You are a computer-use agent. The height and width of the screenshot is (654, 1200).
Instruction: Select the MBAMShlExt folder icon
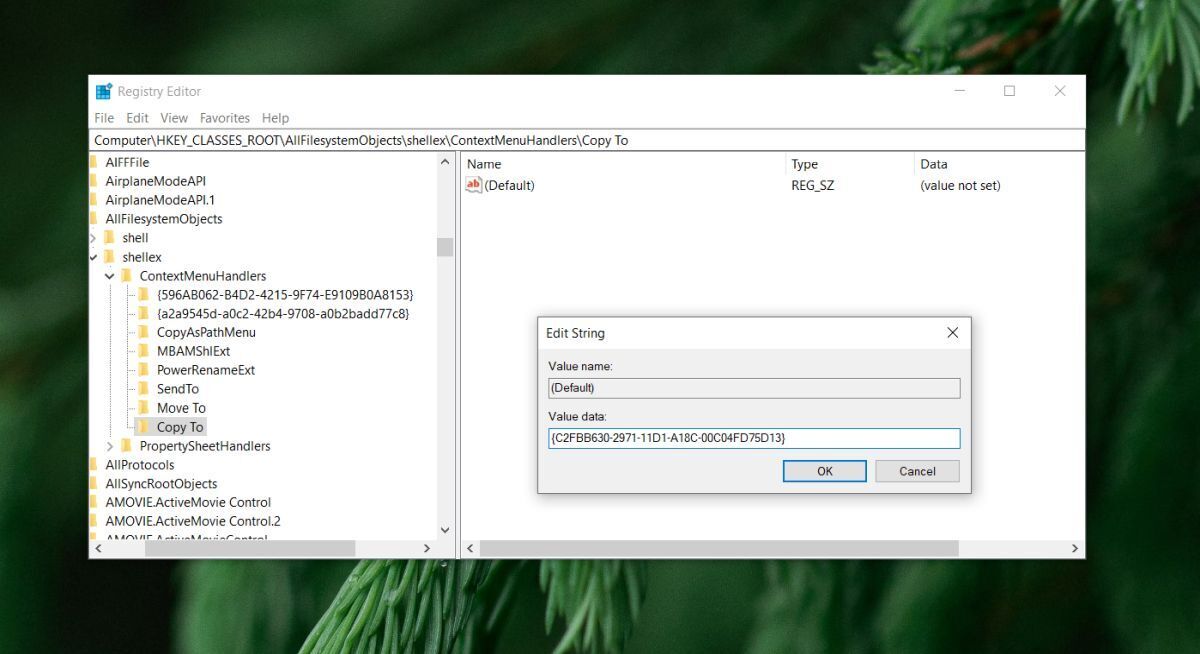tap(144, 351)
